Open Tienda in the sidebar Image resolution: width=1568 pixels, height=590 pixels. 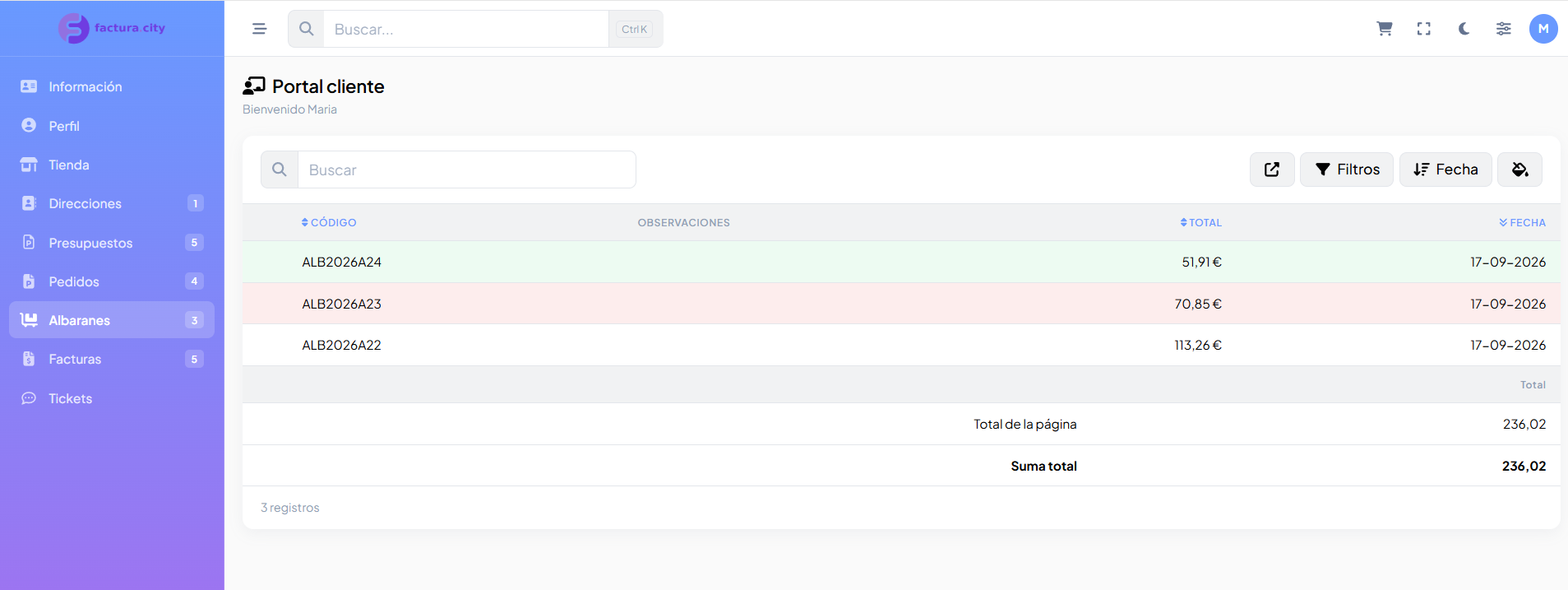(x=112, y=165)
